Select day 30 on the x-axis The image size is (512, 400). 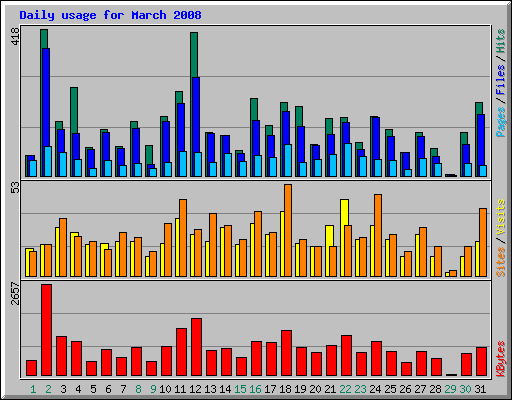pos(465,389)
